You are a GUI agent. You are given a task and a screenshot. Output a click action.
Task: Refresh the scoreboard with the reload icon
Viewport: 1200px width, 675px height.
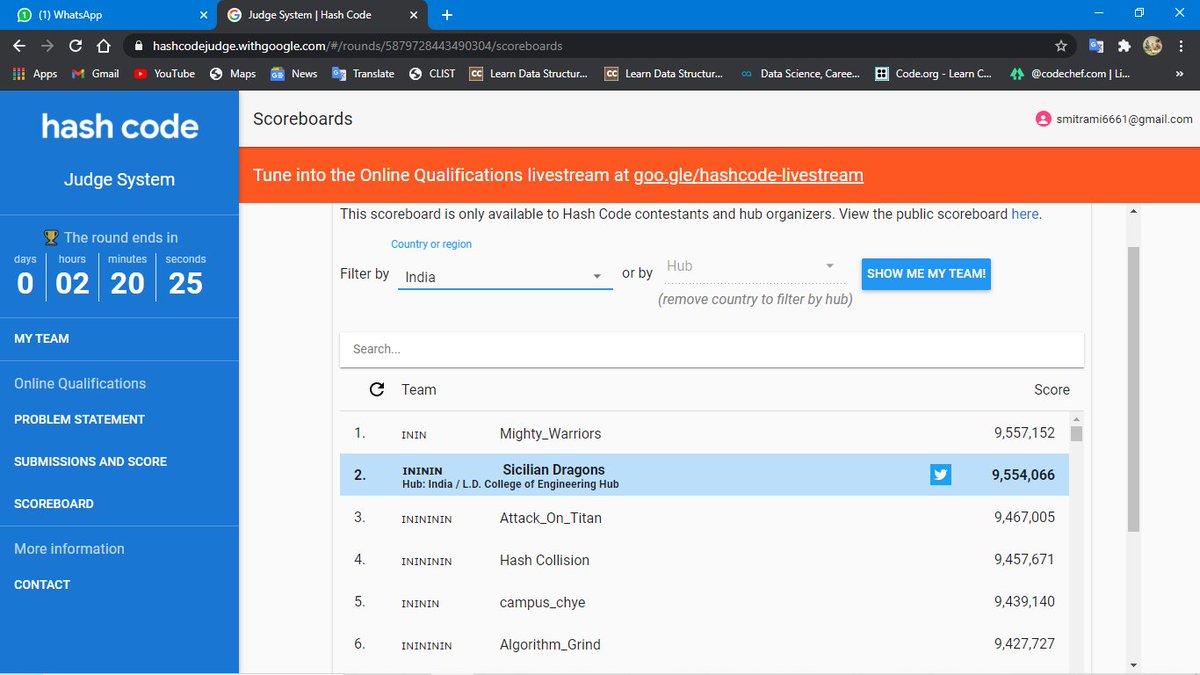coord(377,390)
